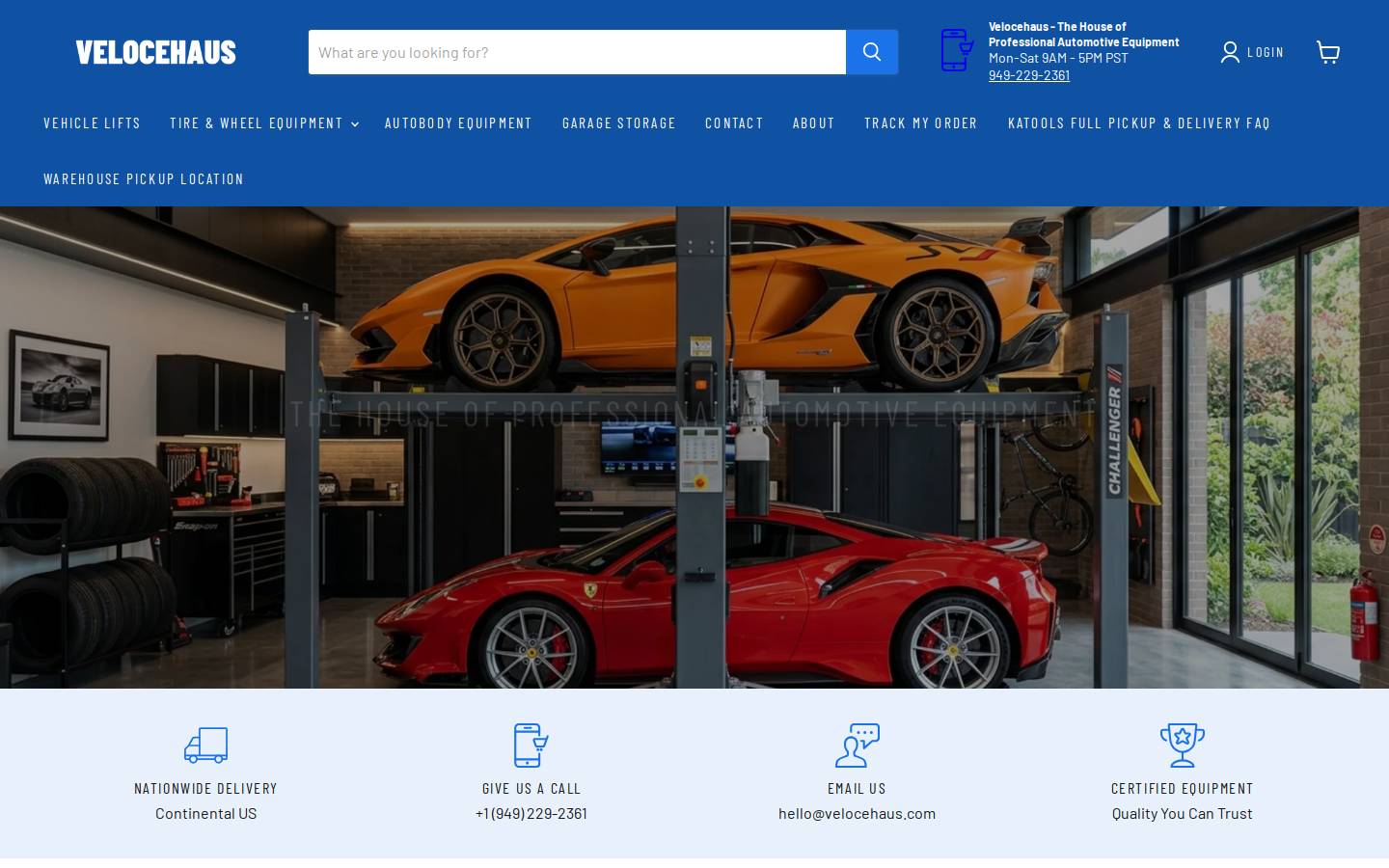Viewport: 1389px width, 868px height.
Task: Click the Give Us A Call phone icon
Action: (531, 745)
